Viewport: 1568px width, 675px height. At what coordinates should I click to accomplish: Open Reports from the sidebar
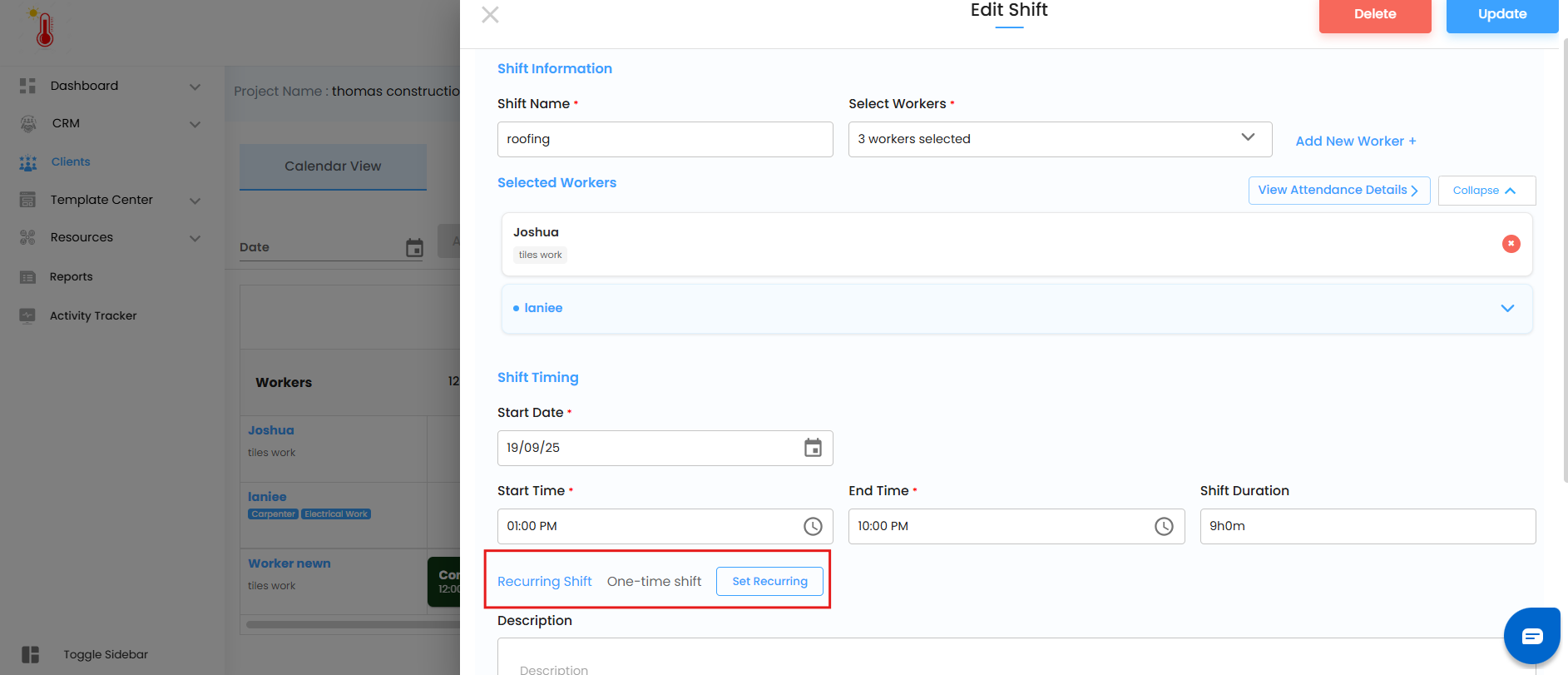[72, 276]
